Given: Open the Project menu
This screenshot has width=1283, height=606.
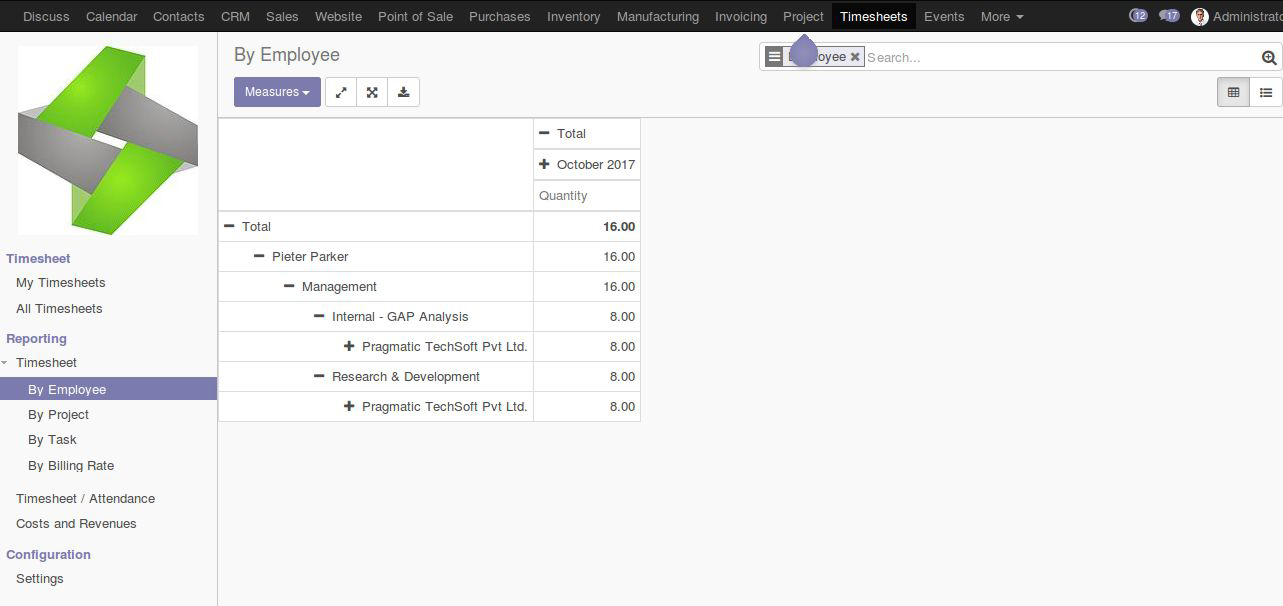Looking at the screenshot, I should pyautogui.click(x=803, y=16).
